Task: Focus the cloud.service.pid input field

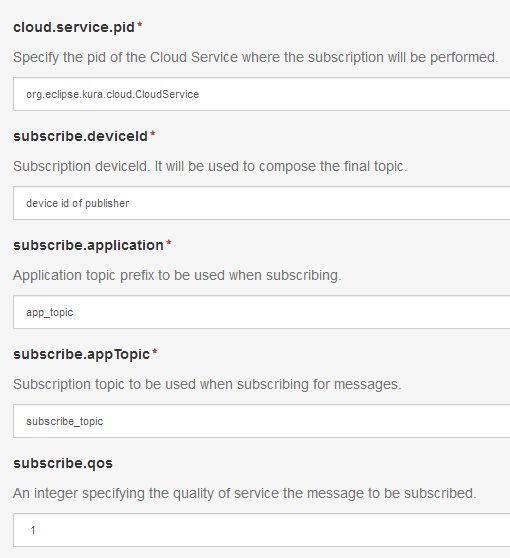Action: 262,94
